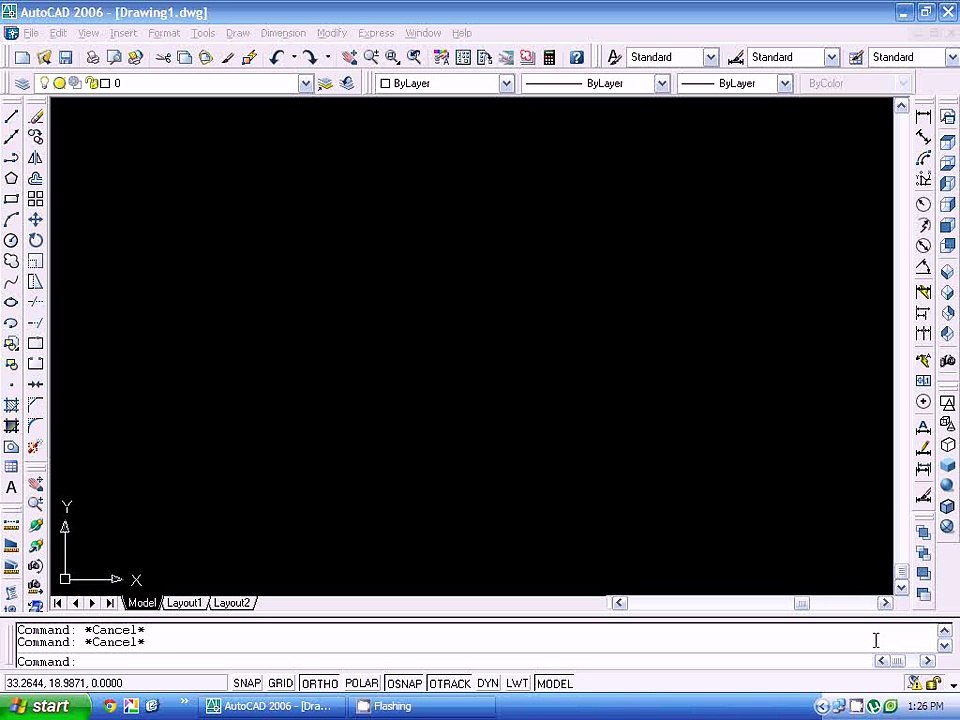Expand the layer list dropdown
960x720 pixels.
click(x=306, y=83)
